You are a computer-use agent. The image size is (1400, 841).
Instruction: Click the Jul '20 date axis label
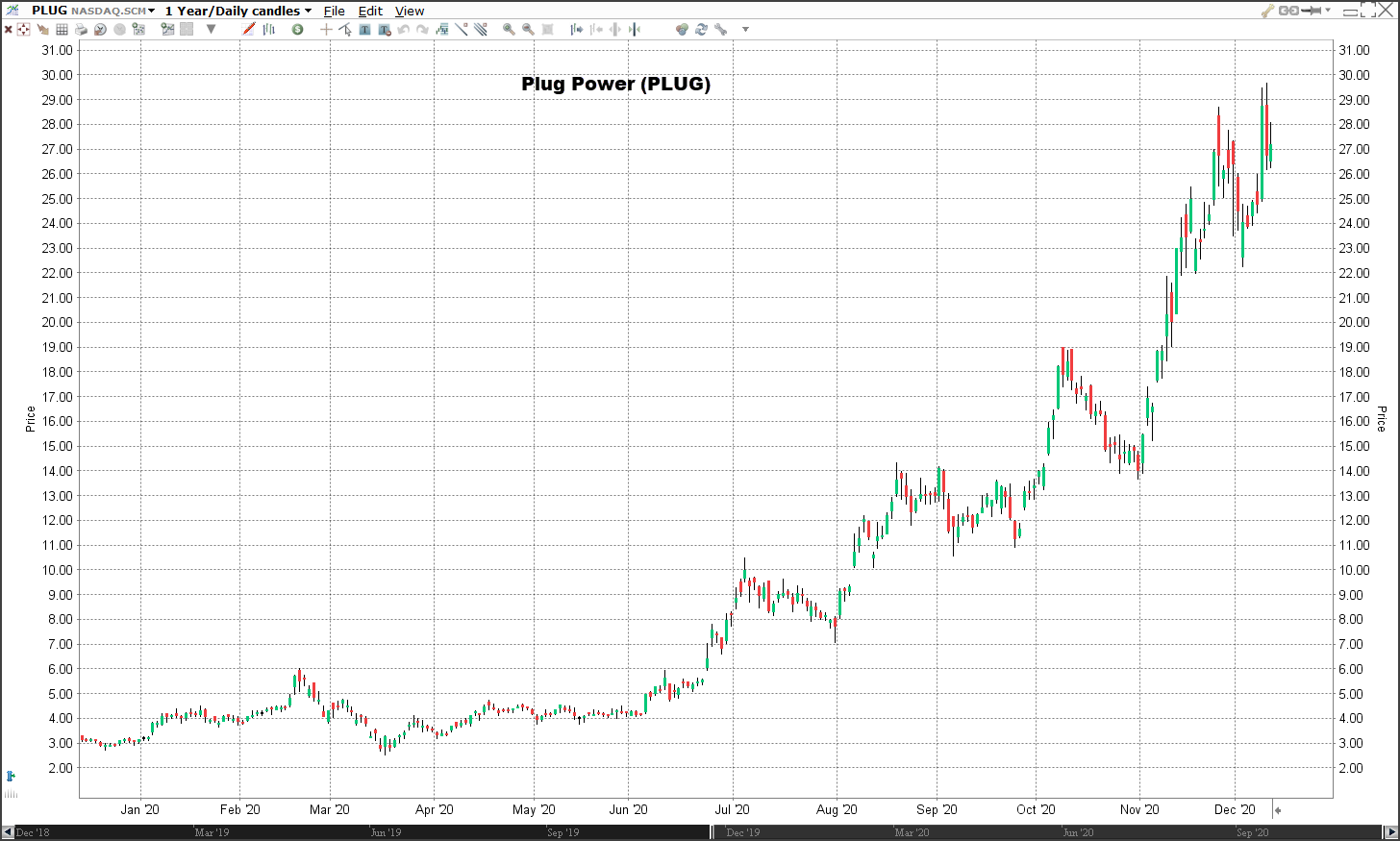(733, 809)
